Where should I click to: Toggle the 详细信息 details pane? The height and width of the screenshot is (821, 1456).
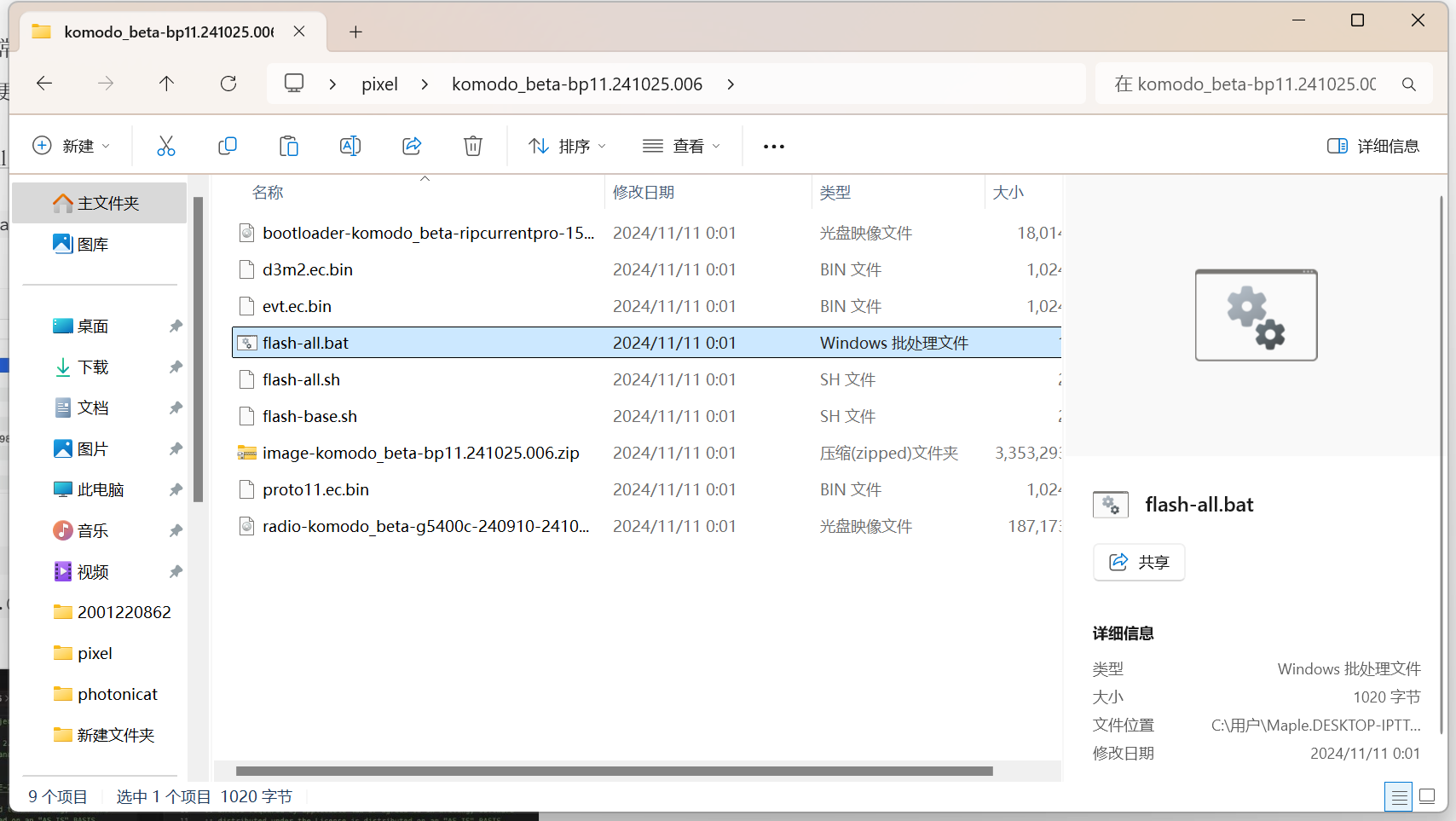pos(1372,145)
